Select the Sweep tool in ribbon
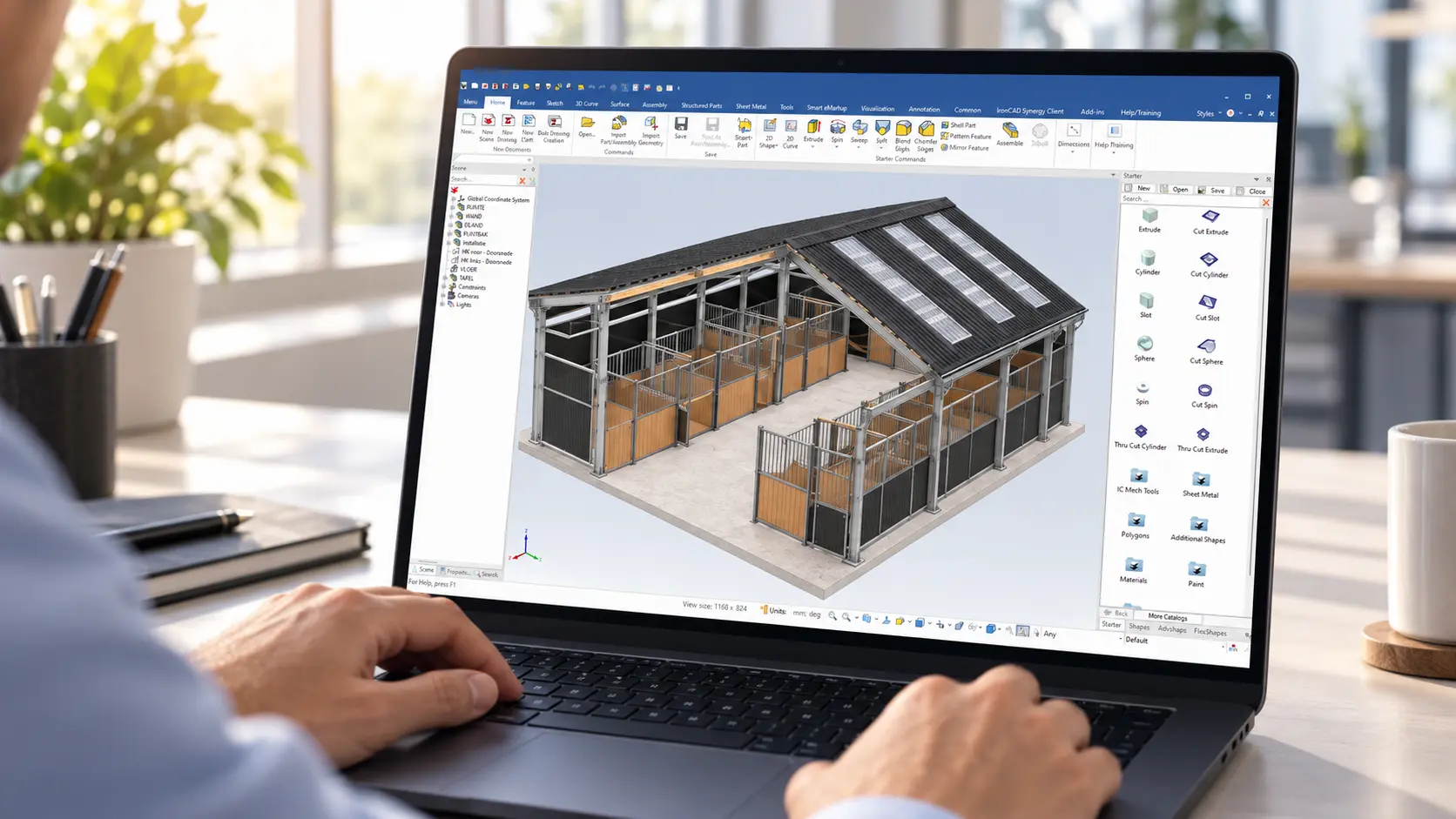The width and height of the screenshot is (1456, 819). coord(859,132)
